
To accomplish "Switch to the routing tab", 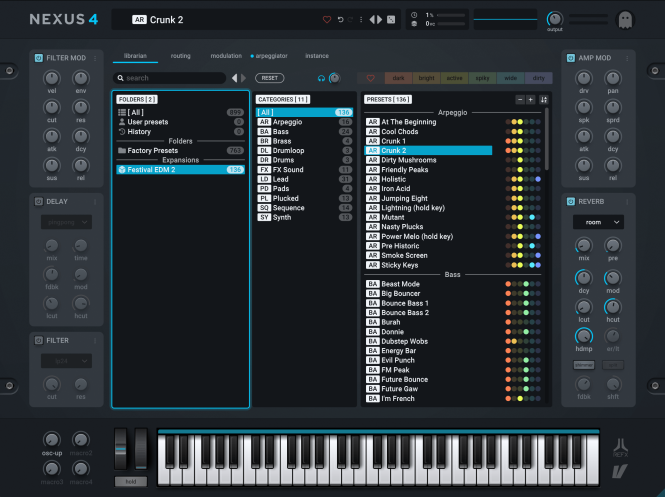I will point(181,56).
